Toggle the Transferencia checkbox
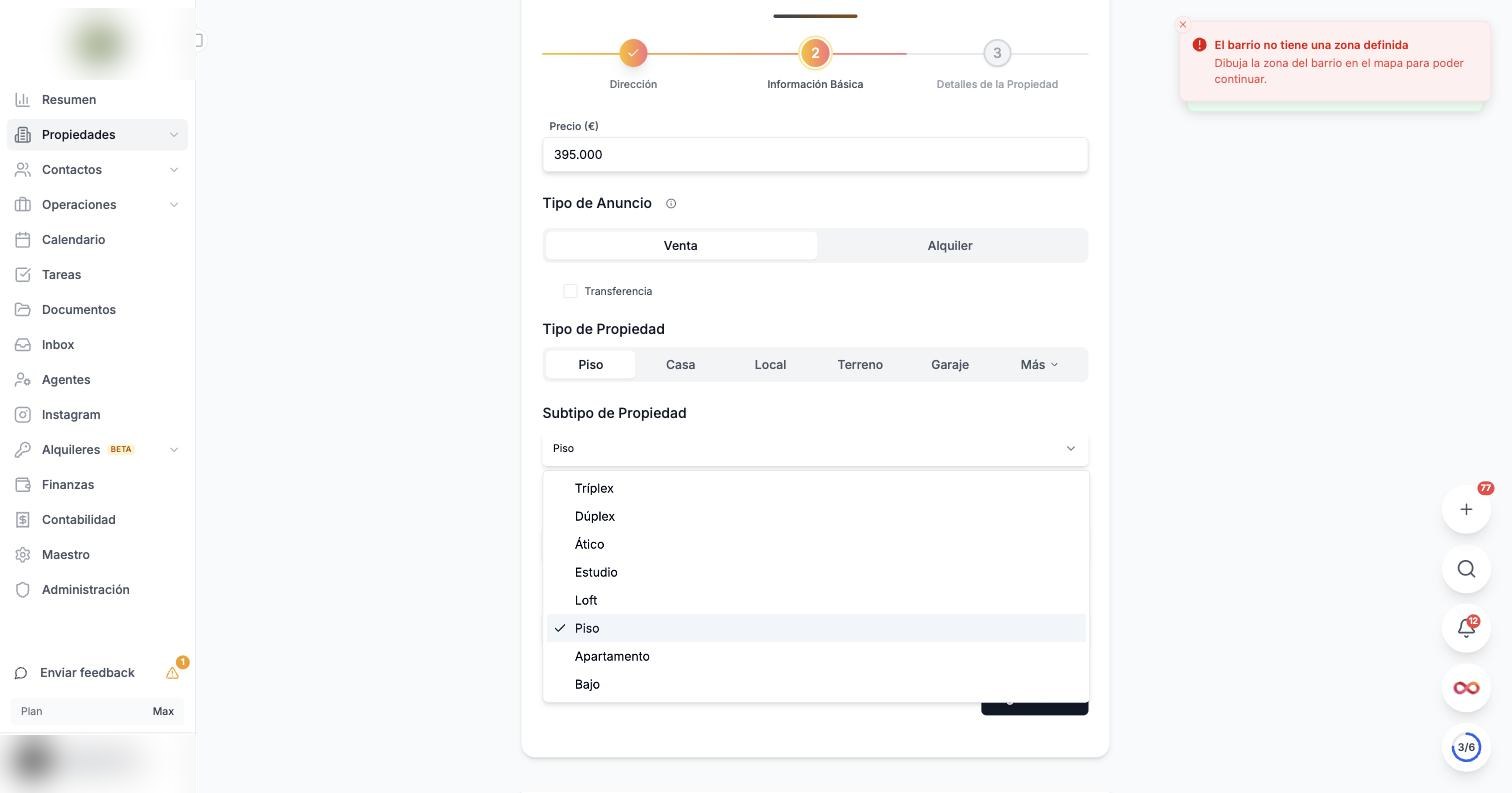Screen dimensions: 1512x793 coord(570,291)
